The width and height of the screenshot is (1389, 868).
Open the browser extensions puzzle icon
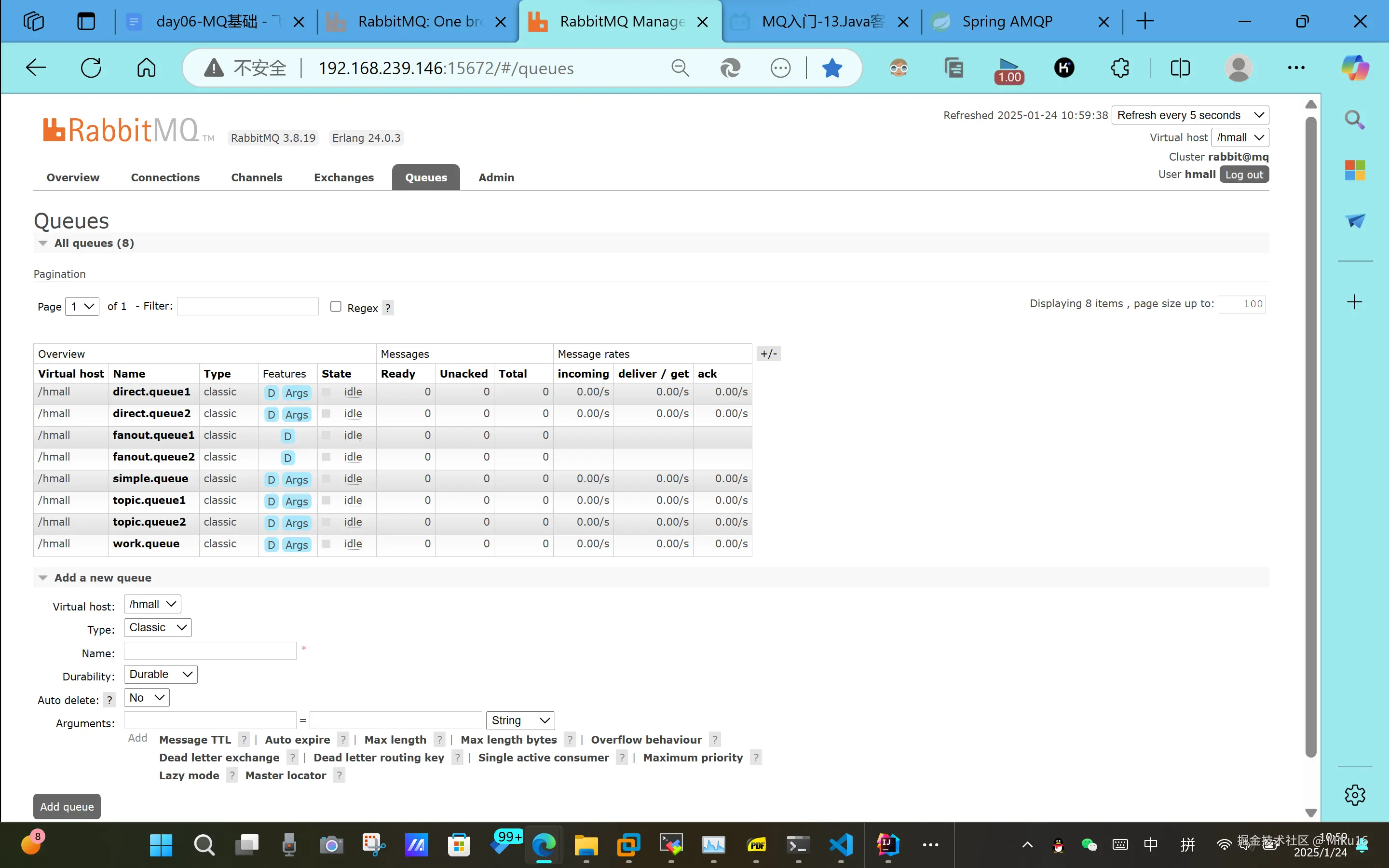pos(1119,68)
